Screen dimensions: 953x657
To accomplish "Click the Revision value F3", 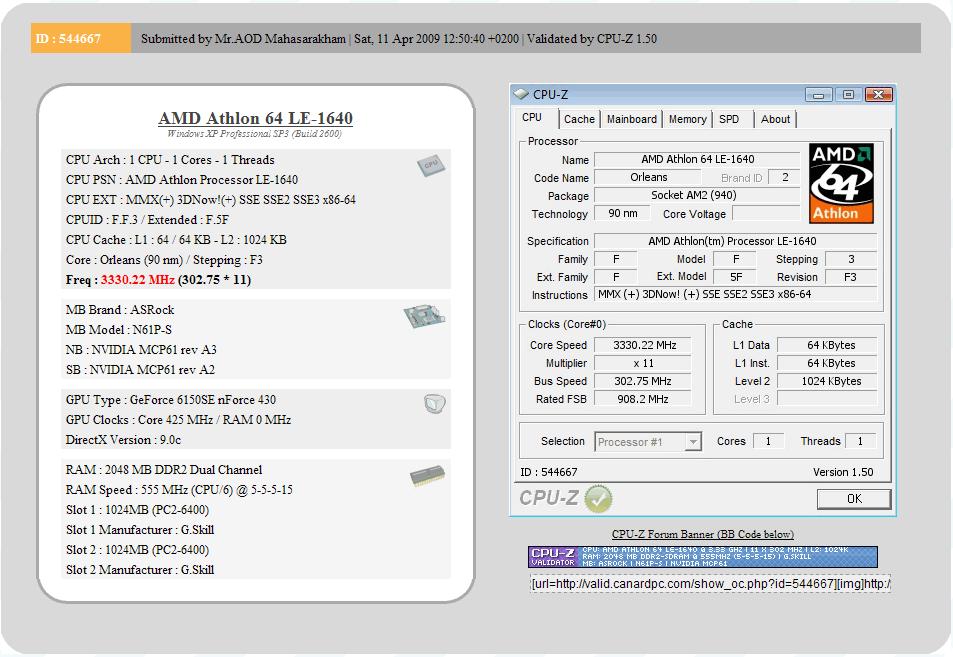I will point(851,277).
